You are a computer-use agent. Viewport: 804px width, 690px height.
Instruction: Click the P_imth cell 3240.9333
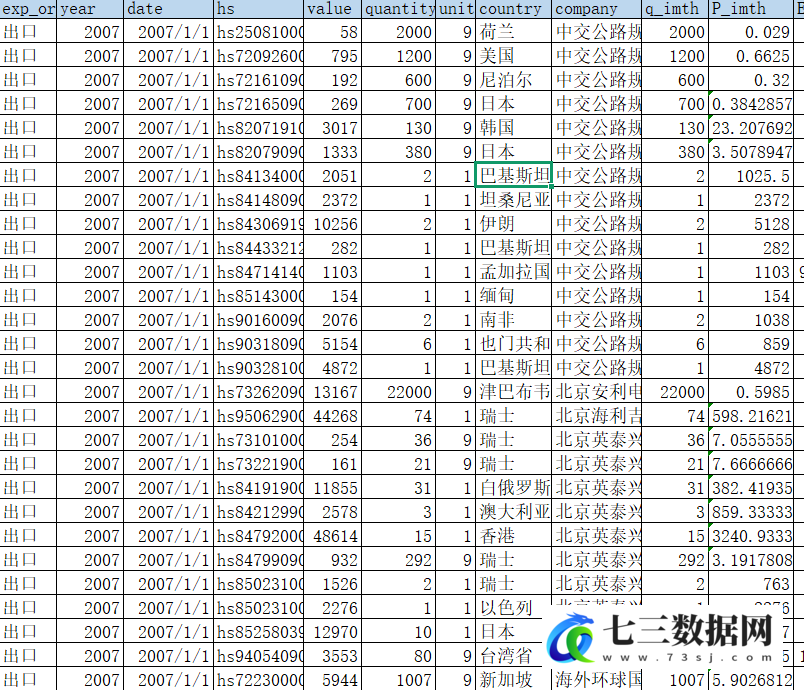751,536
